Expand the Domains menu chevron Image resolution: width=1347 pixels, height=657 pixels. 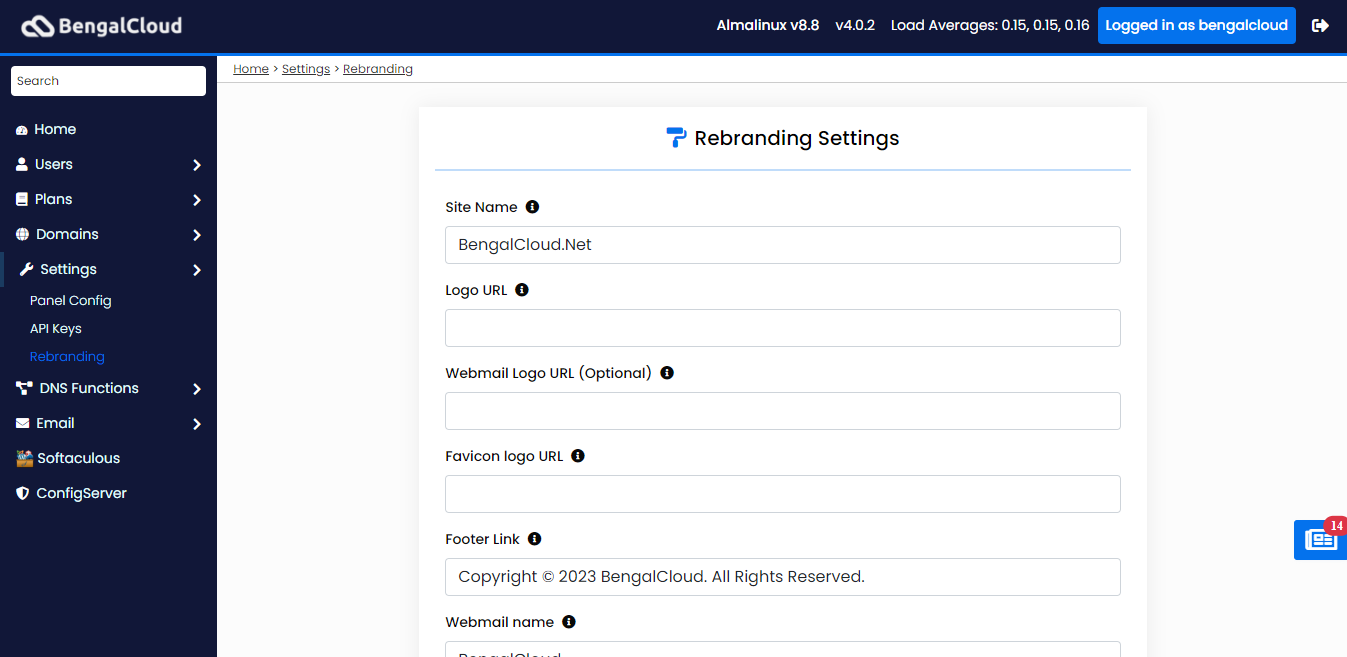tap(197, 235)
